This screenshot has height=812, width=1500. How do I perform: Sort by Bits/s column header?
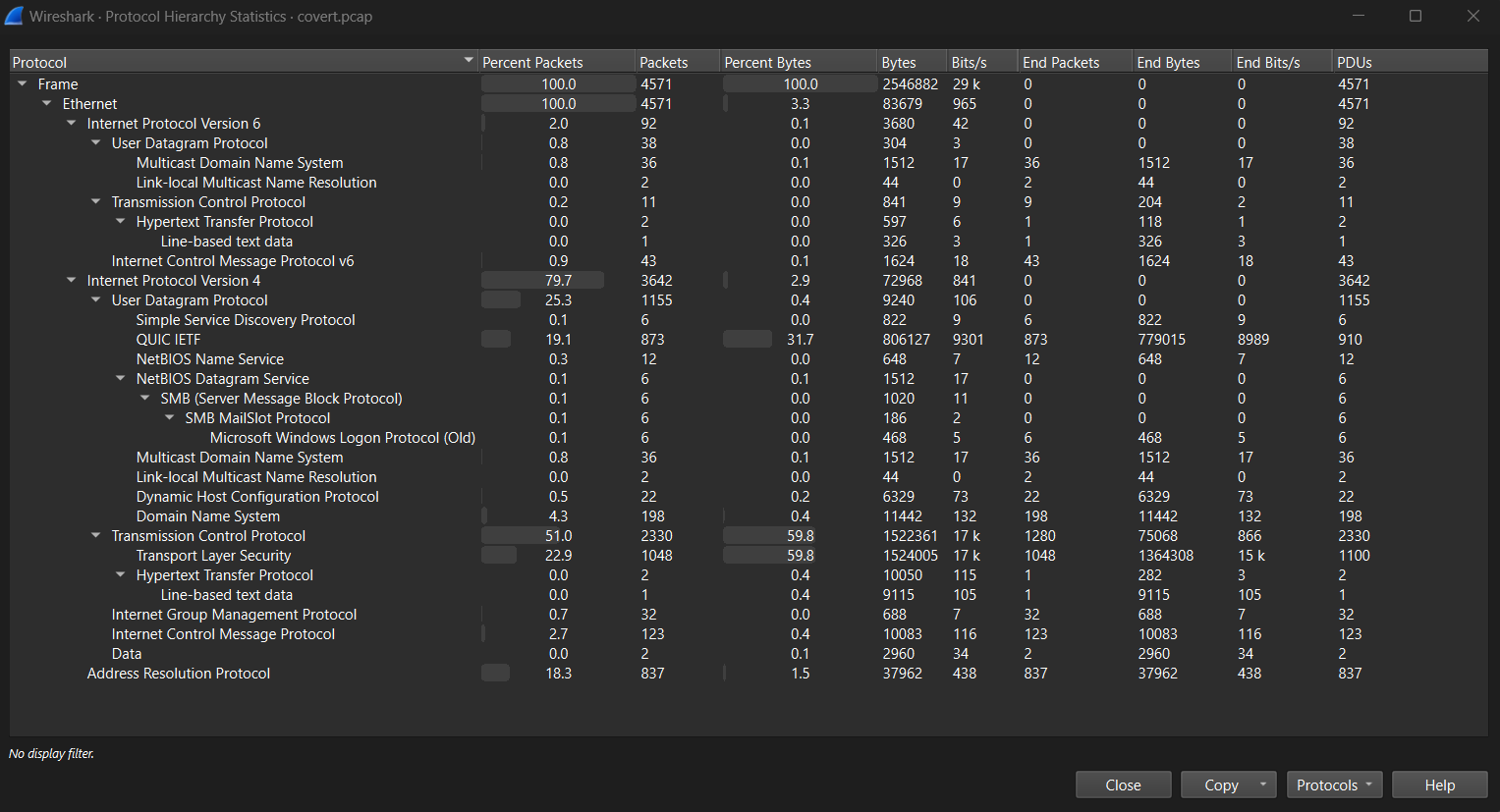point(982,62)
